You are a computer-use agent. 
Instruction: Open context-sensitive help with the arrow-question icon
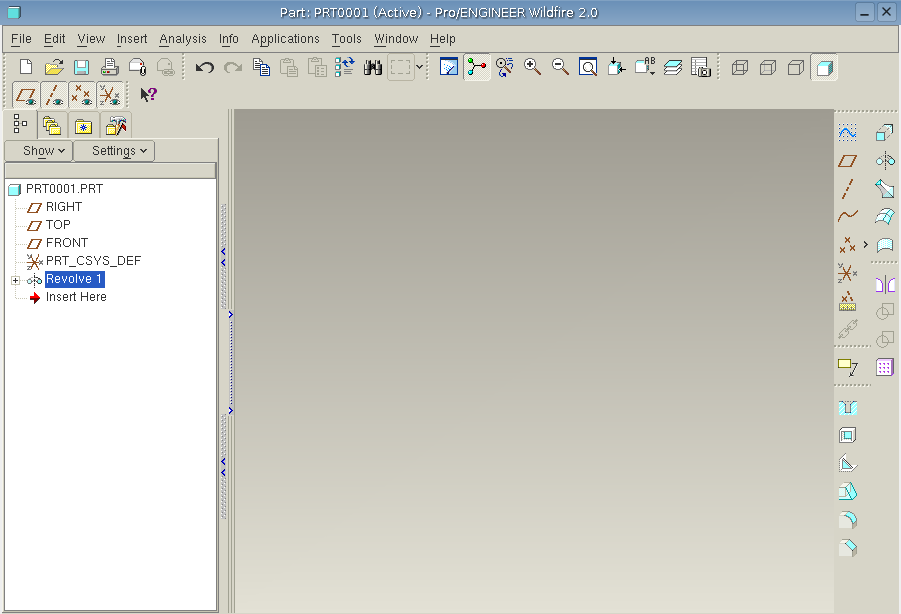pyautogui.click(x=148, y=94)
